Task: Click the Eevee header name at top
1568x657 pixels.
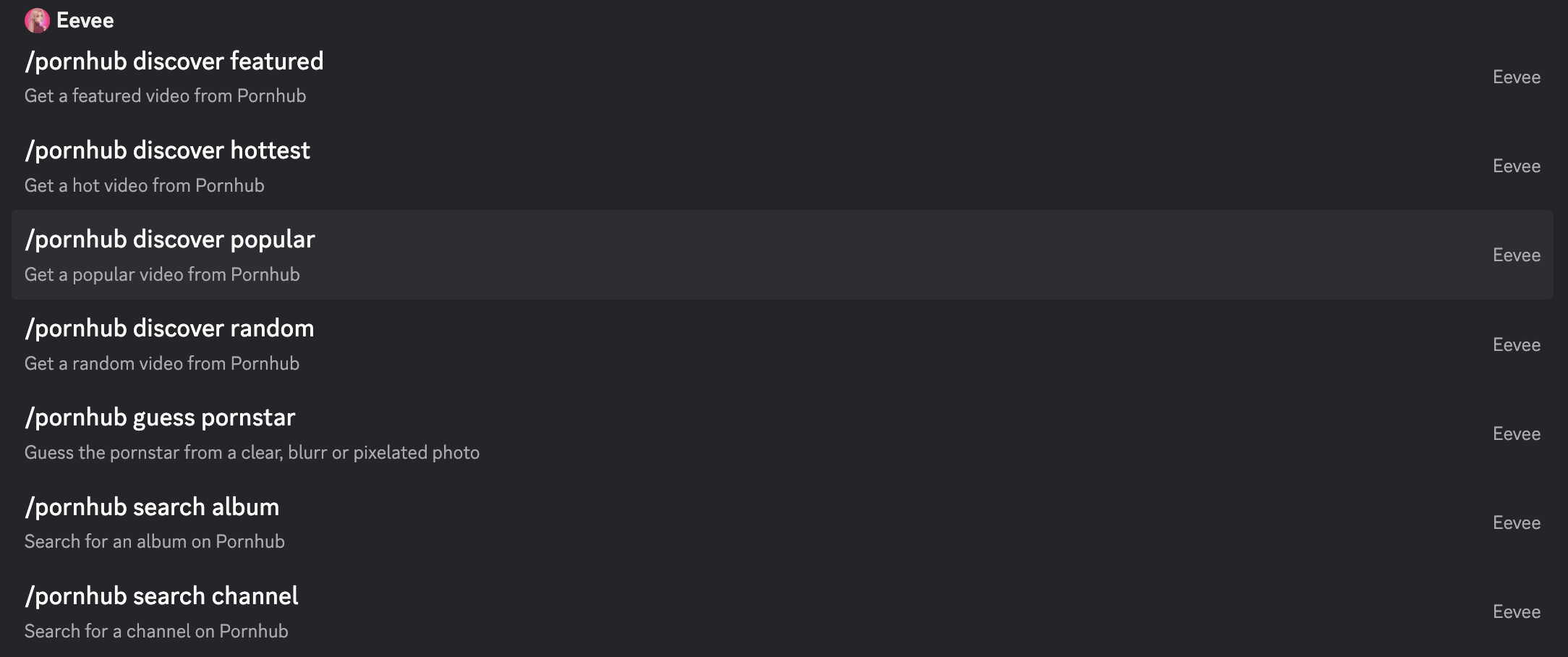Action: tap(85, 20)
